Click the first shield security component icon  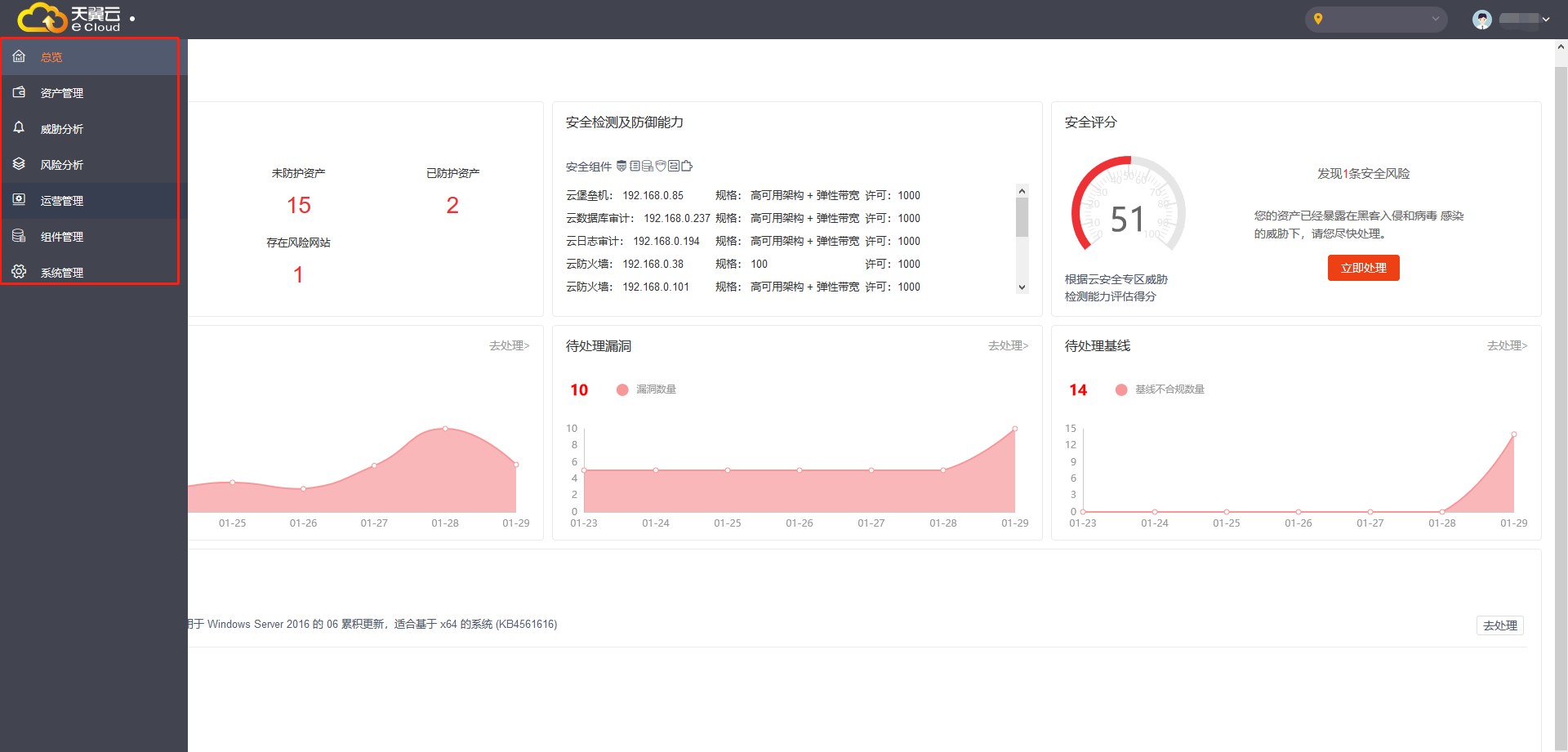pyautogui.click(x=621, y=166)
